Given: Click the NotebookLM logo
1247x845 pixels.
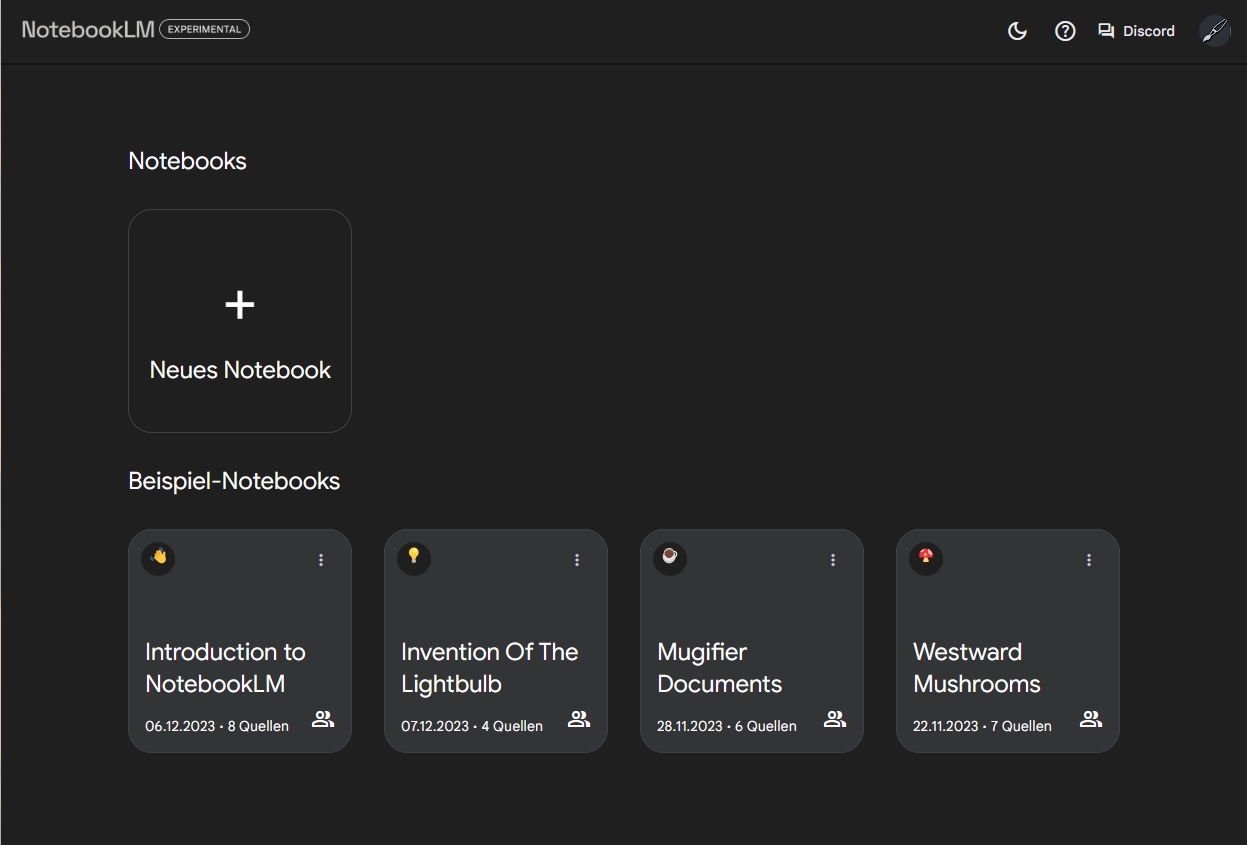Looking at the screenshot, I should (88, 29).
